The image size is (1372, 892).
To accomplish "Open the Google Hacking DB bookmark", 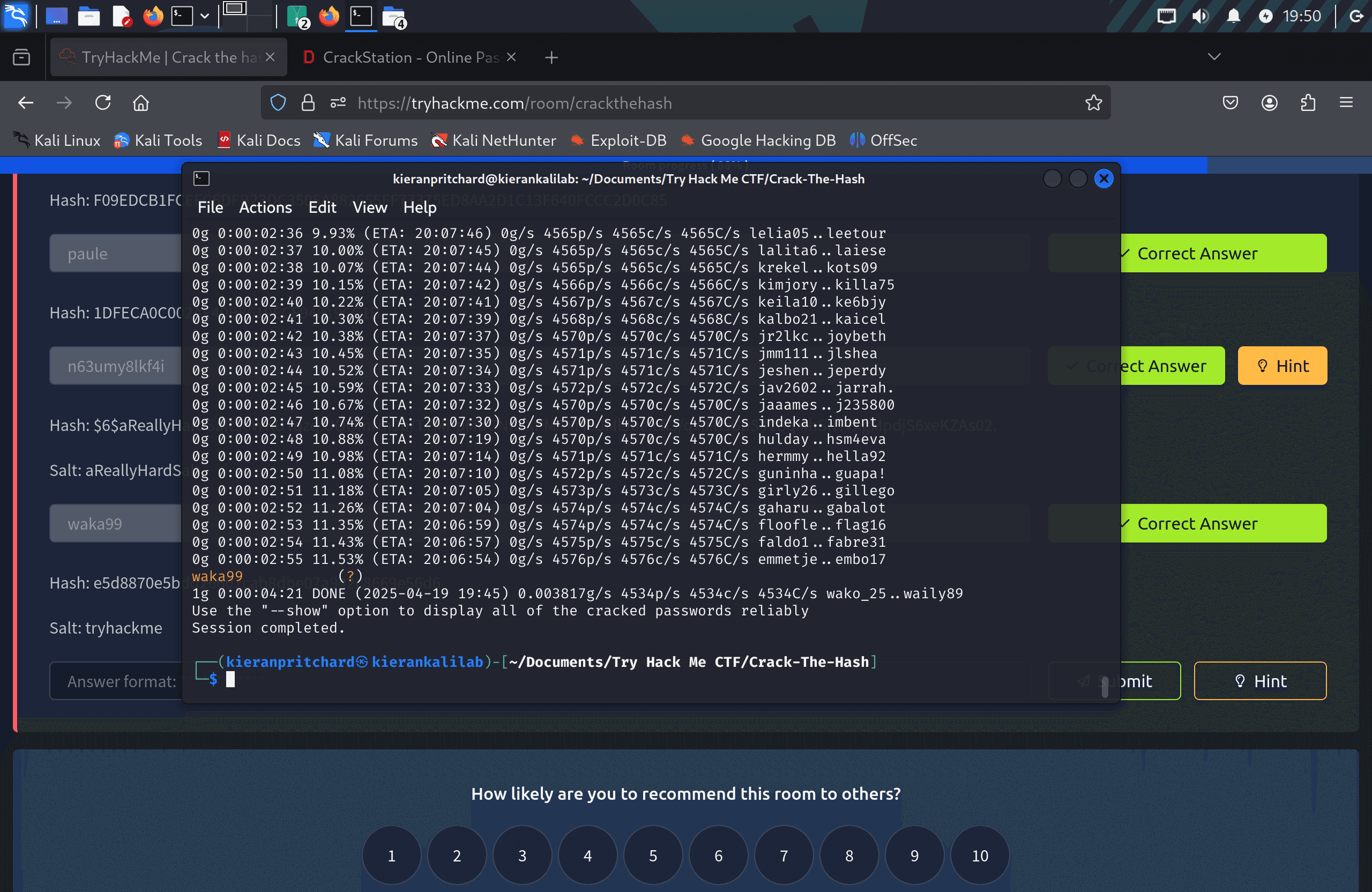I will (x=757, y=140).
